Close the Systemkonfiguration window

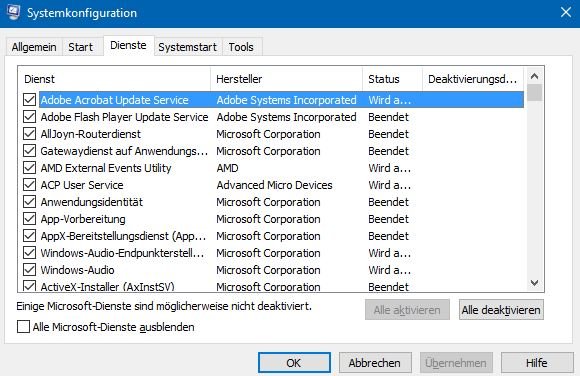point(566,13)
